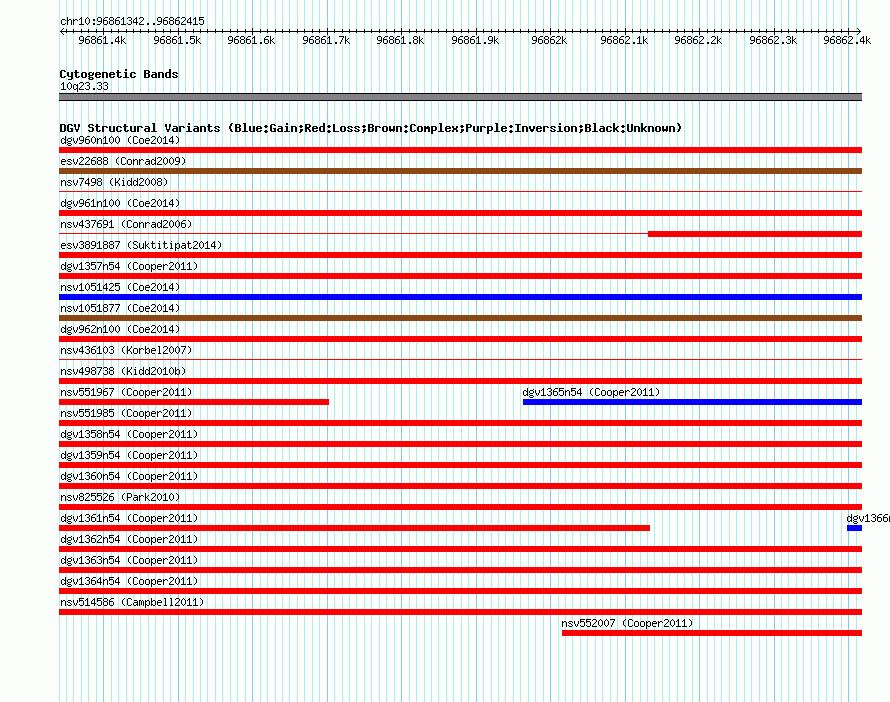Click the 10q23.33 band name text
Image resolution: width=890 pixels, height=702 pixels.
pos(84,86)
